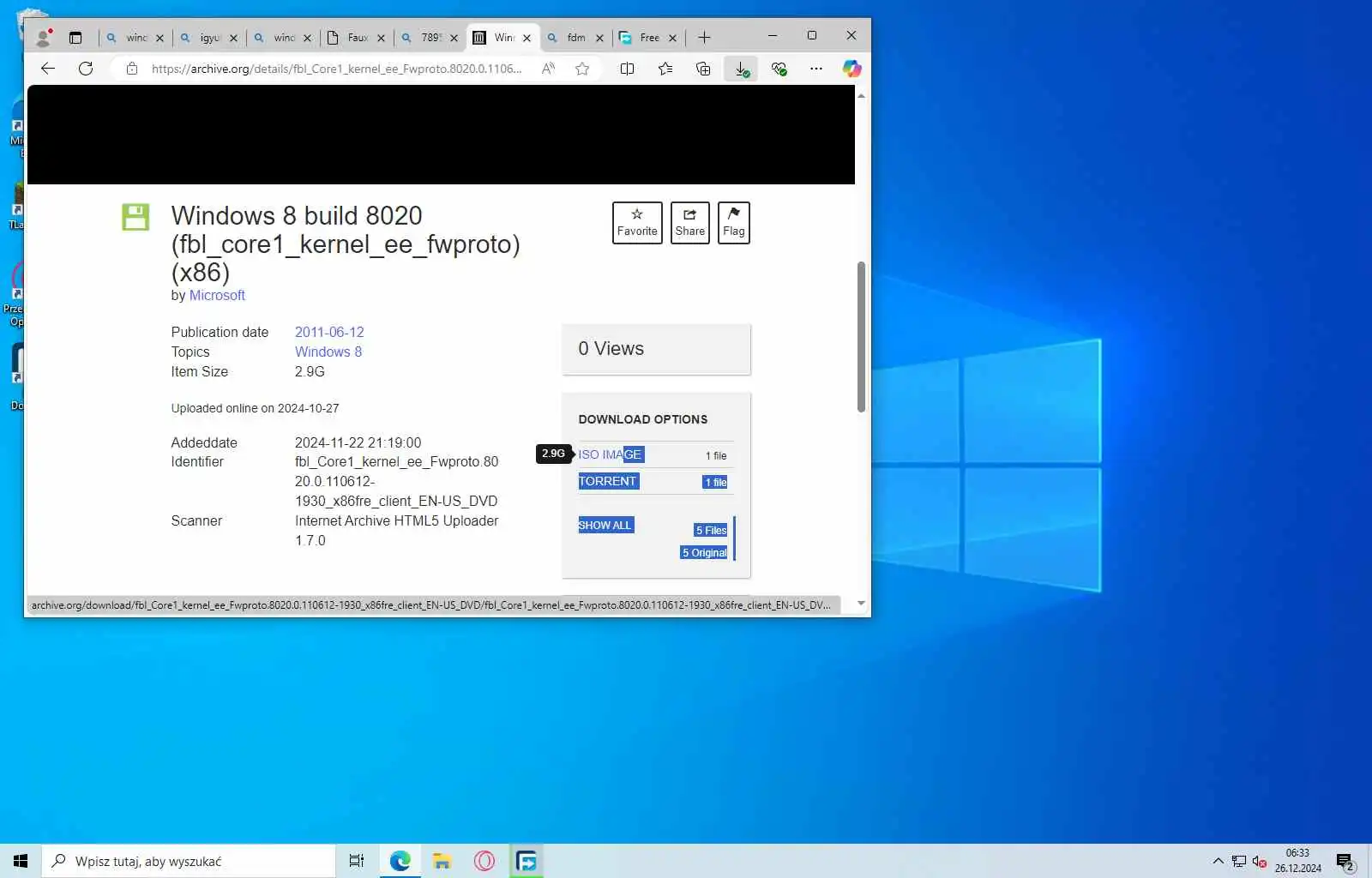Image resolution: width=1372 pixels, height=878 pixels.
Task: Click the 'DOWNLOAD OPTIONS' heading
Action: pos(642,419)
